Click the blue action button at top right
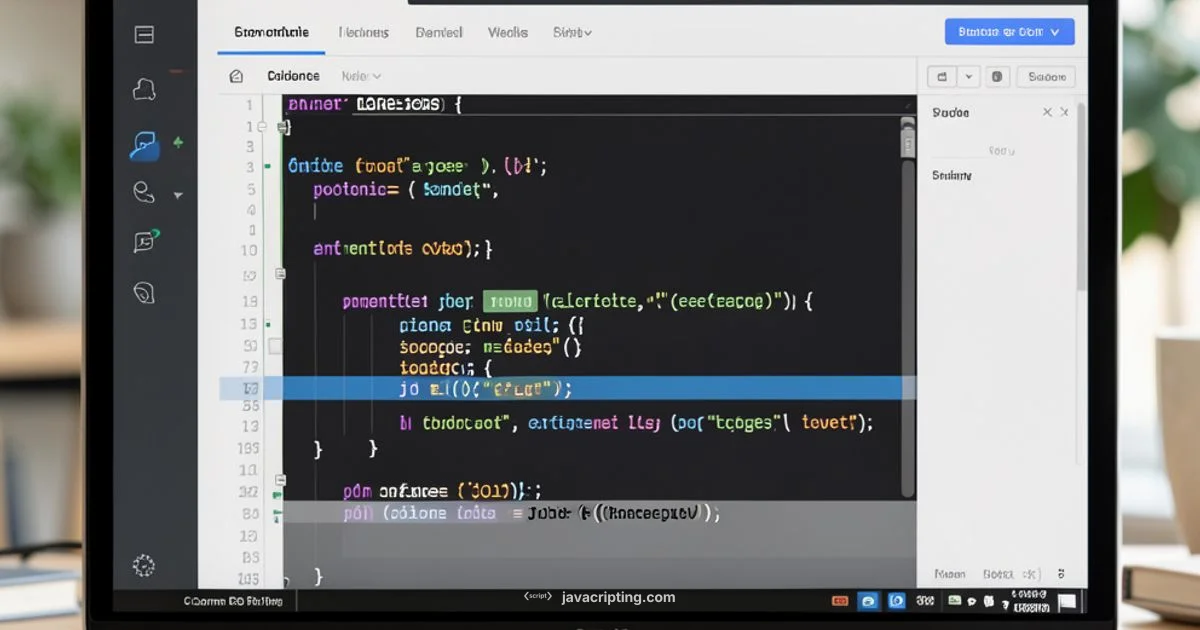This screenshot has width=1200, height=630. 1009,31
